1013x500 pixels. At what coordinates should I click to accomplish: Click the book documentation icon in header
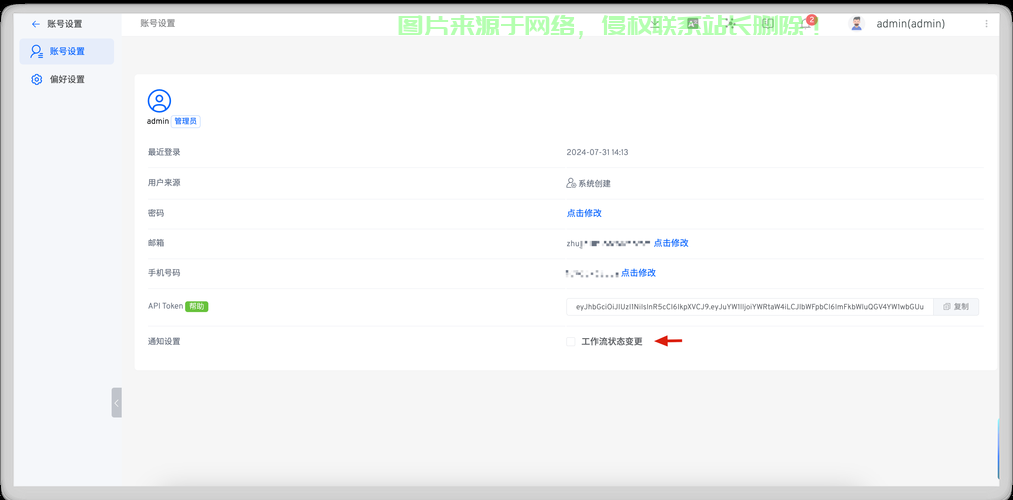click(768, 23)
